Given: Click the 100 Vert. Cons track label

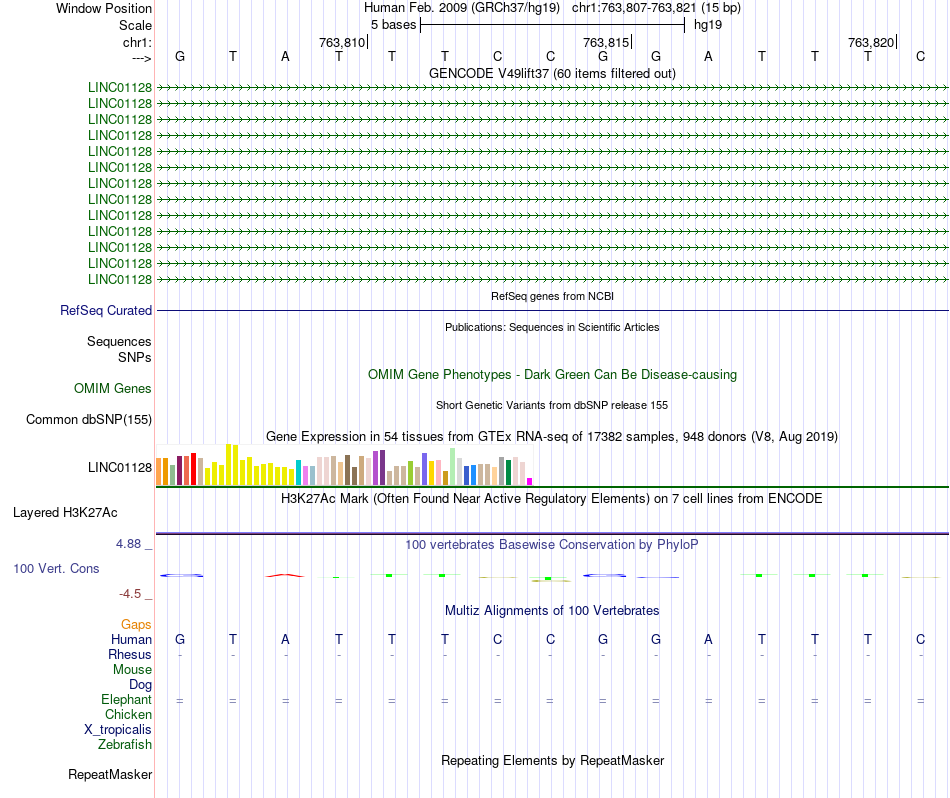Looking at the screenshot, I should [56, 568].
